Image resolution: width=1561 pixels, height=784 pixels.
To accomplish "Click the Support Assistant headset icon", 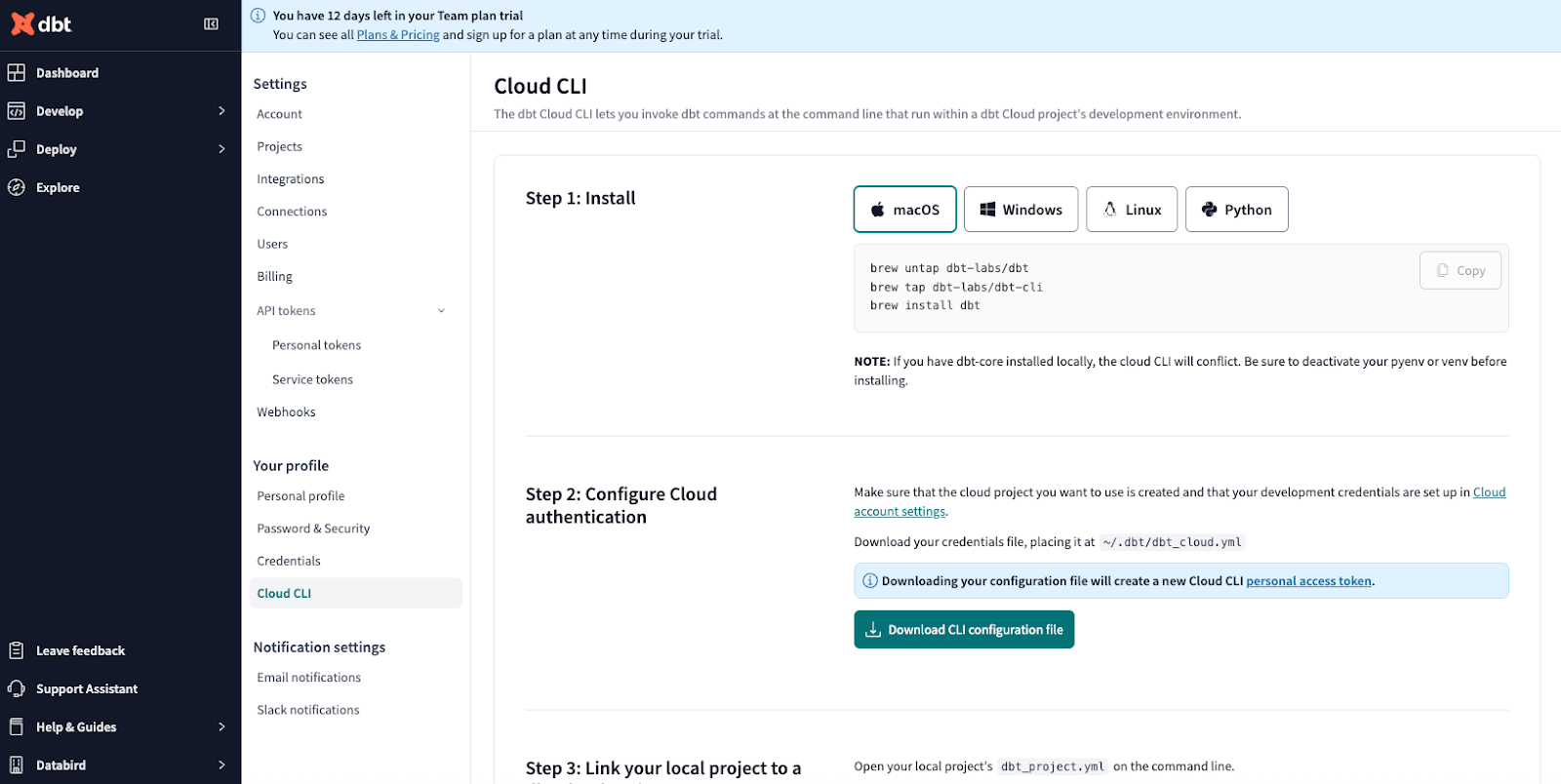I will coord(17,688).
